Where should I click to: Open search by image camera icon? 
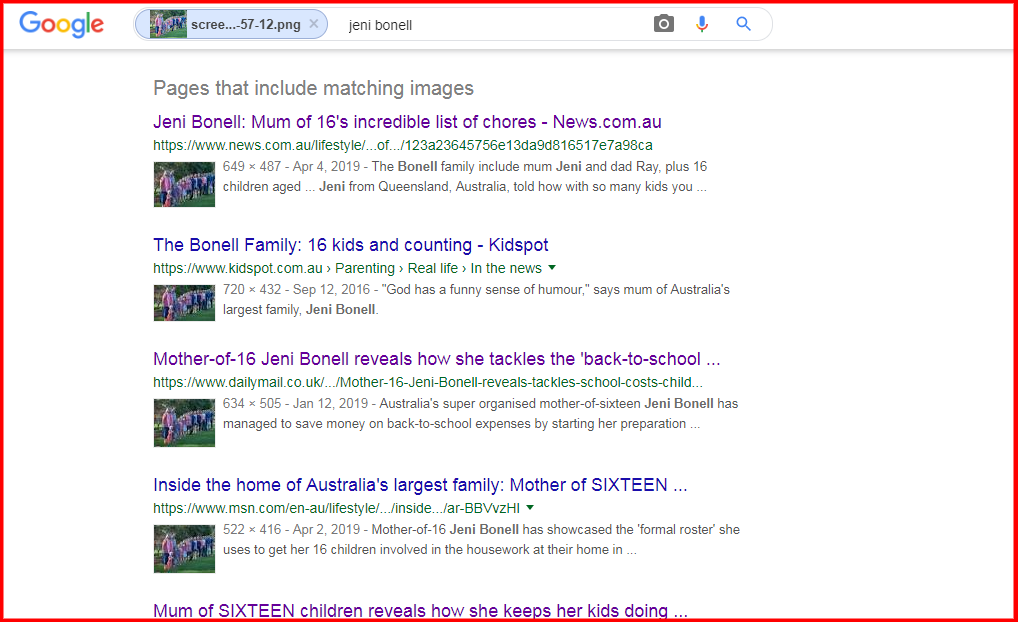tap(664, 24)
